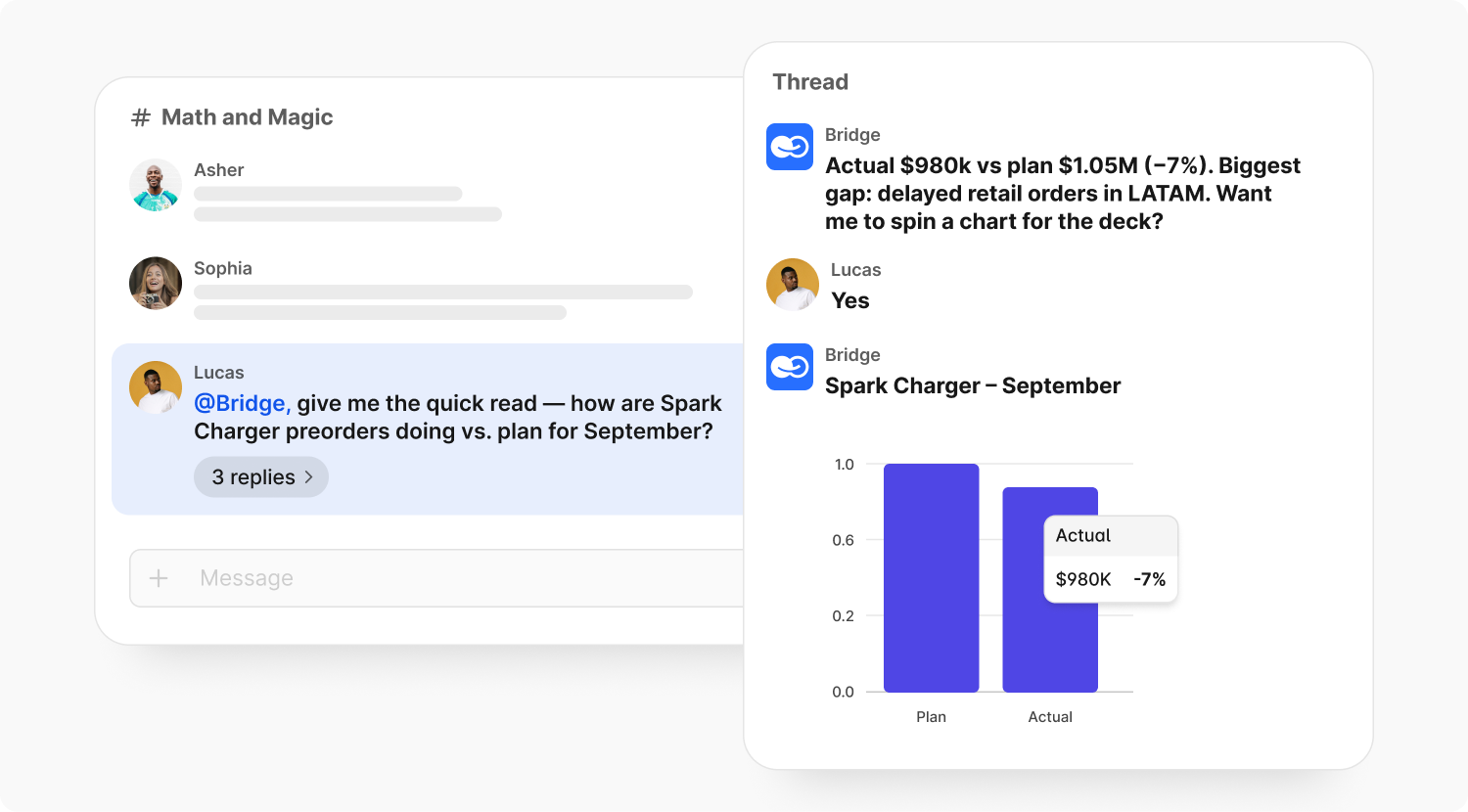Select the Math and Magic channel title
Viewport: 1468px width, 812px height.
click(x=247, y=117)
